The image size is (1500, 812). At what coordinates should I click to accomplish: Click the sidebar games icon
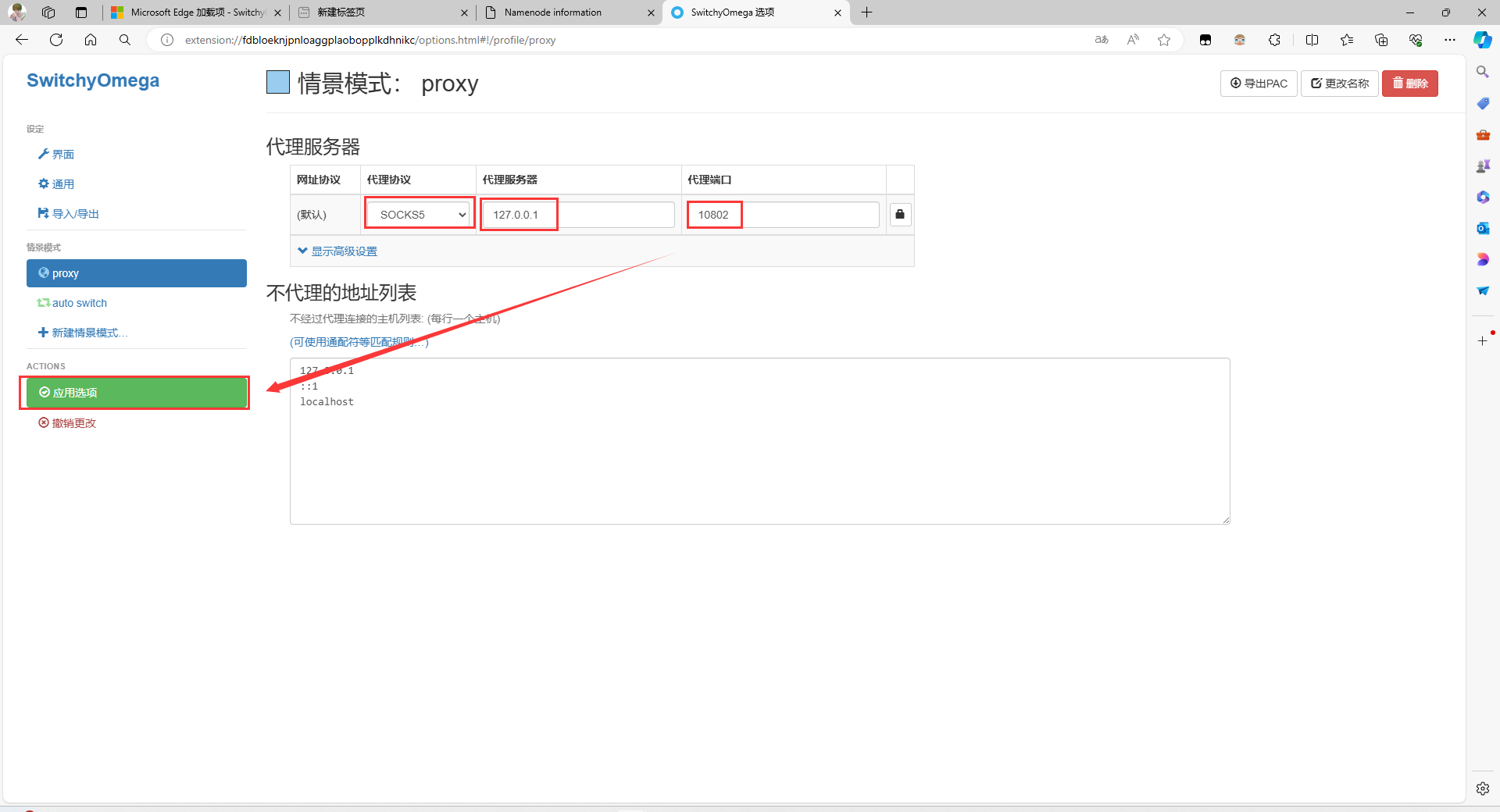pos(1482,166)
